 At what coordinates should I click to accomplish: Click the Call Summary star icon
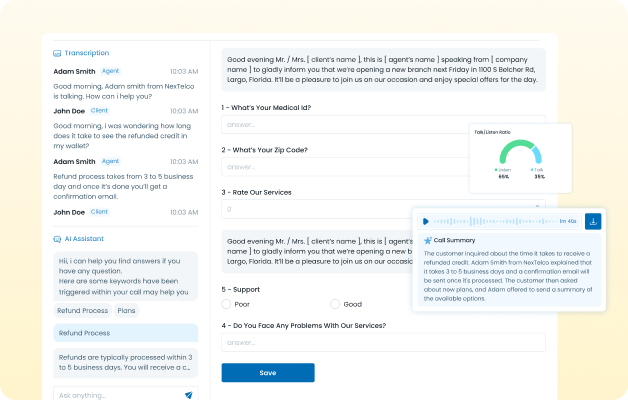tap(428, 241)
